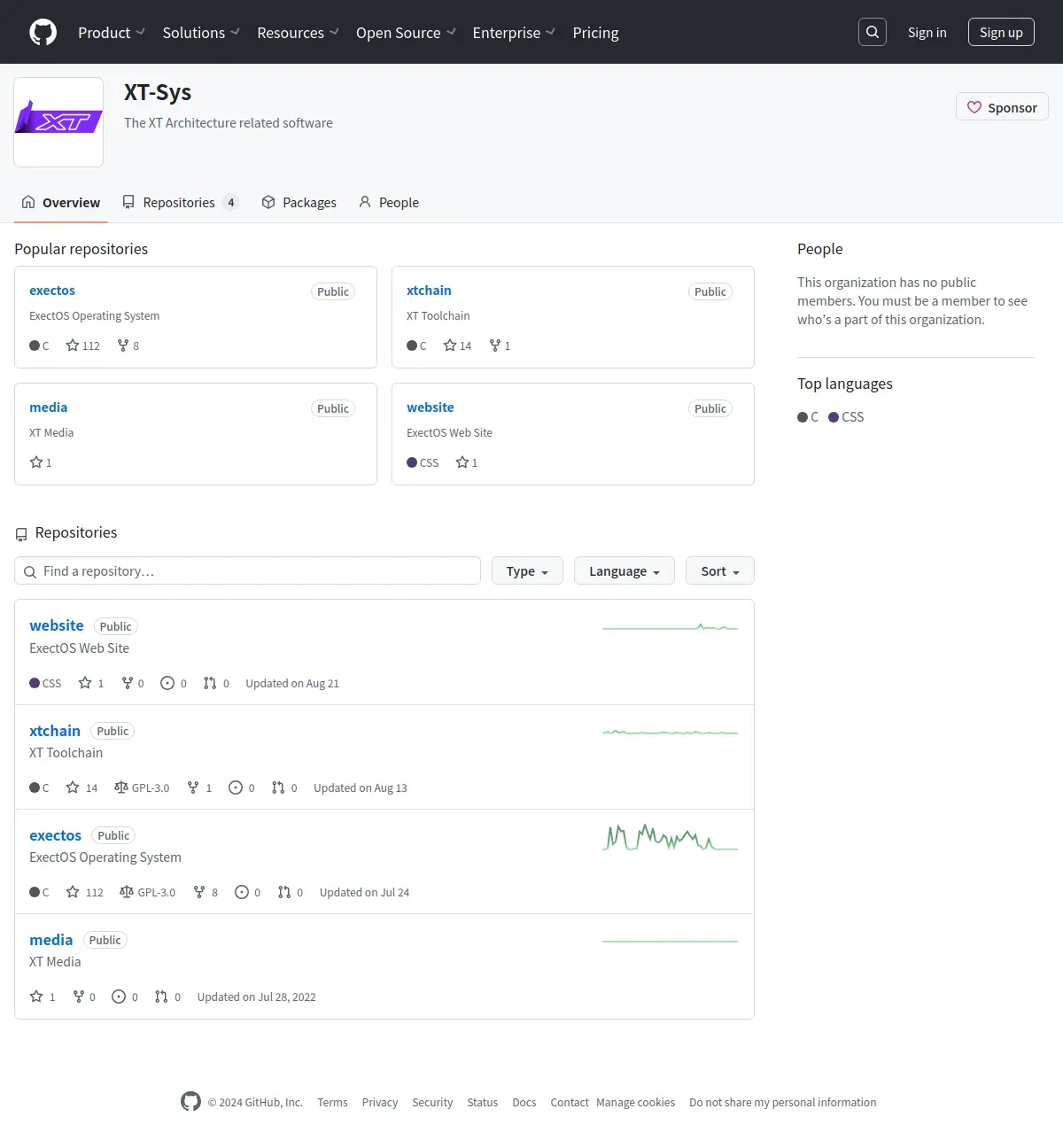Expand the Resources menu
Image resolution: width=1063 pixels, height=1148 pixels.
[298, 33]
